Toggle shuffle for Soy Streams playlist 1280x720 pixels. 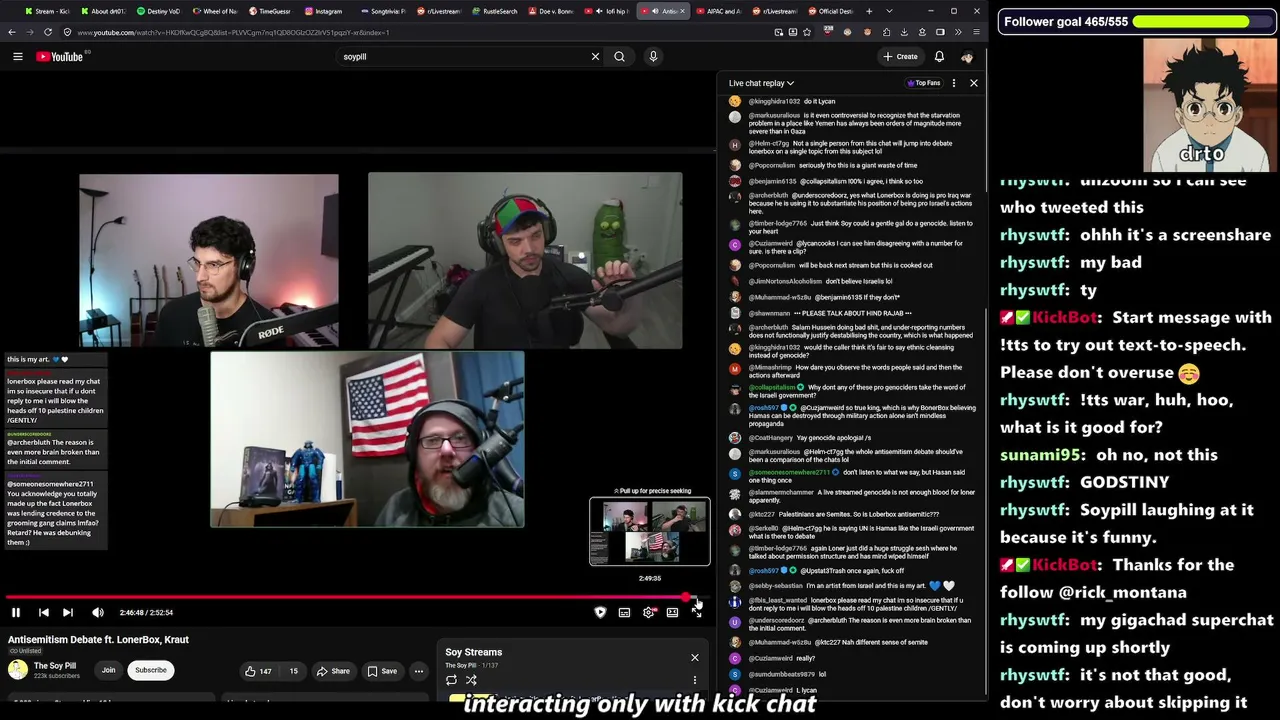pyautogui.click(x=471, y=680)
